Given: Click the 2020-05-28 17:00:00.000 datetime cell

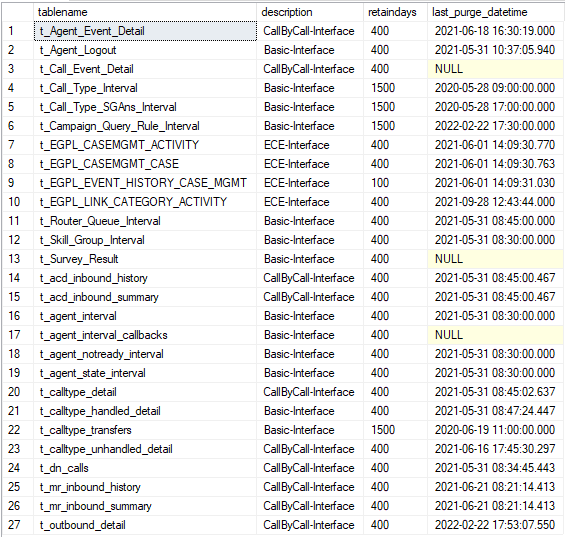Looking at the screenshot, I should click(x=495, y=107).
